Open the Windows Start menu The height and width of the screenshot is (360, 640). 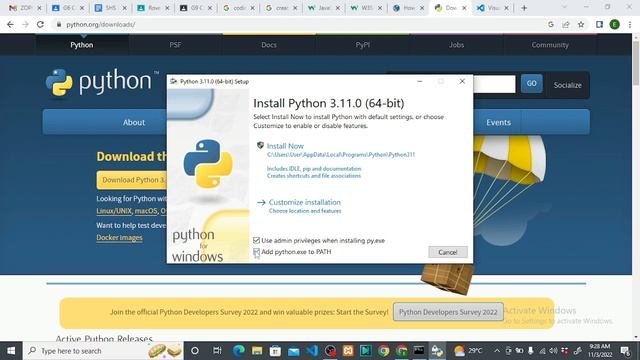pos(11,351)
